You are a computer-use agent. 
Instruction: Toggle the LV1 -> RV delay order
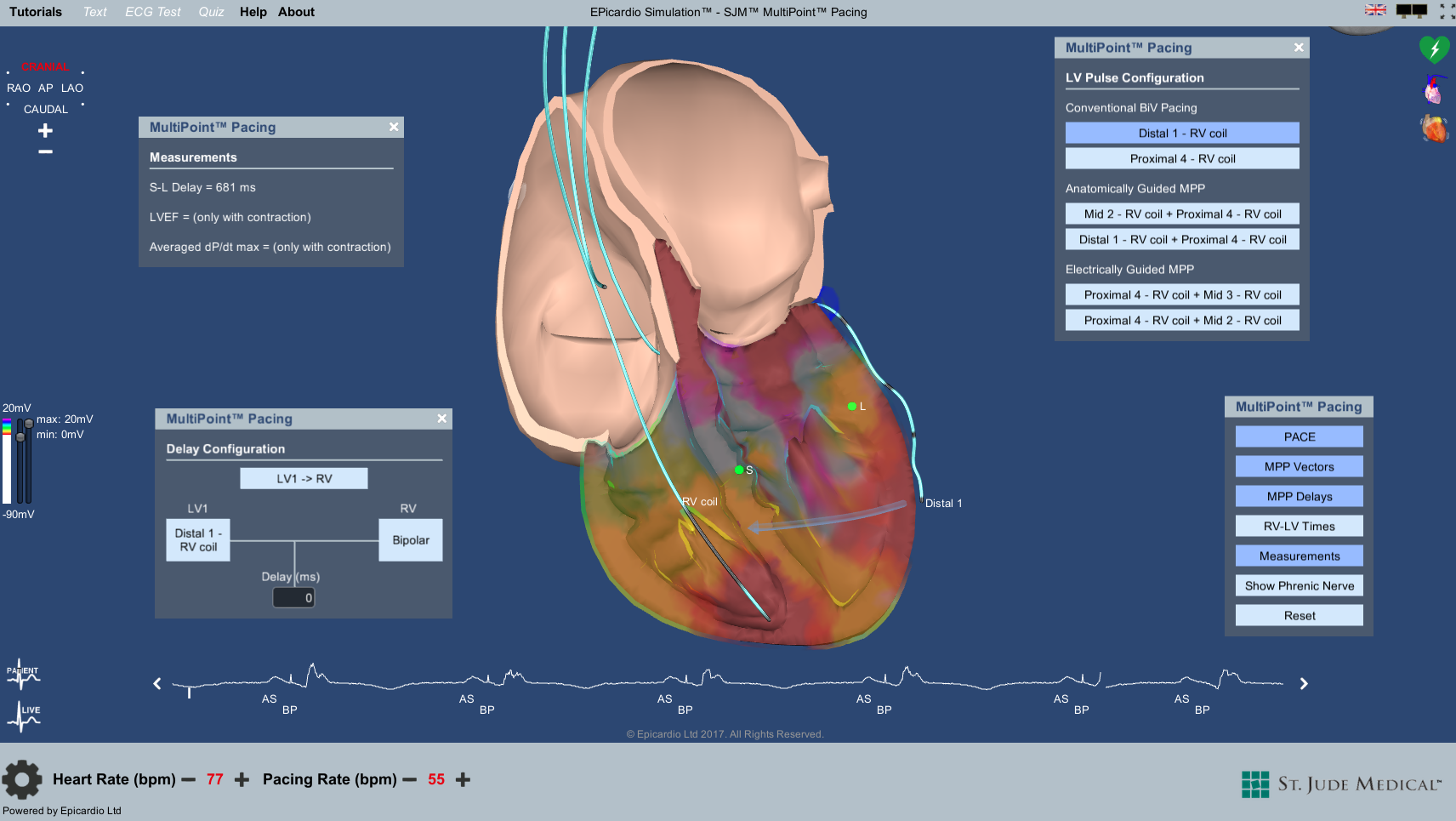304,478
